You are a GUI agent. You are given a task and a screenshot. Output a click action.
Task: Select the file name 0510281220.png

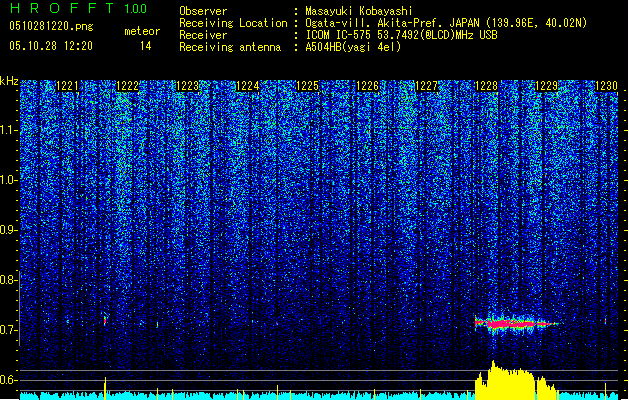click(x=51, y=26)
